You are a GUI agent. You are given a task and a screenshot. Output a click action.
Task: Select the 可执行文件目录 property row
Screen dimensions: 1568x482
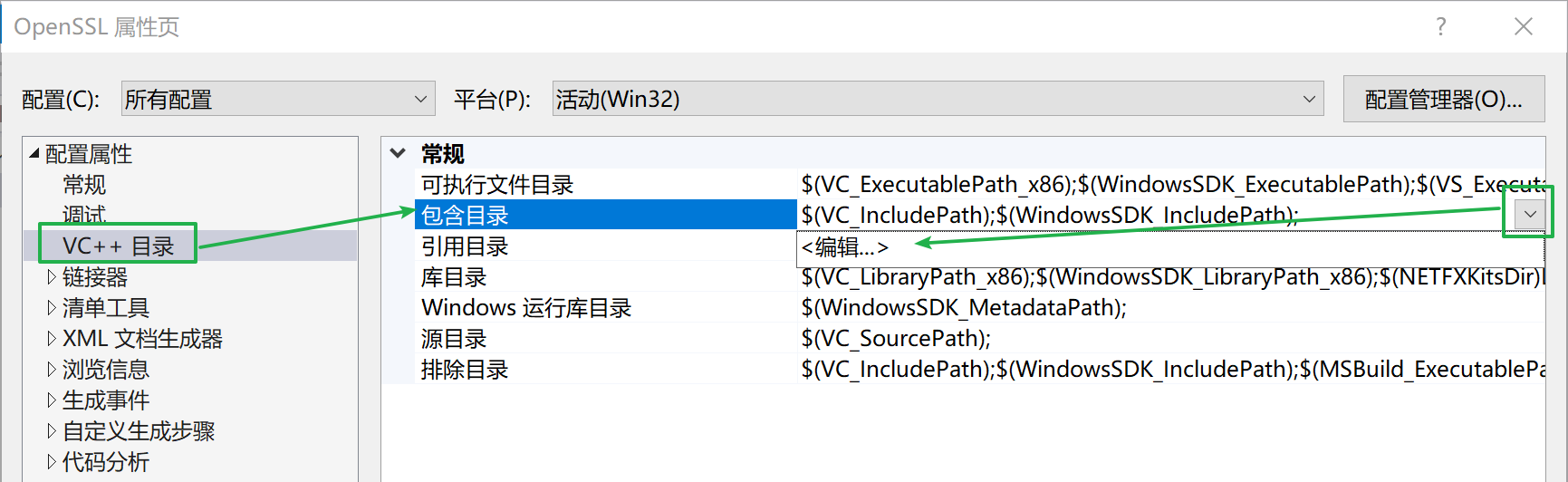[497, 185]
